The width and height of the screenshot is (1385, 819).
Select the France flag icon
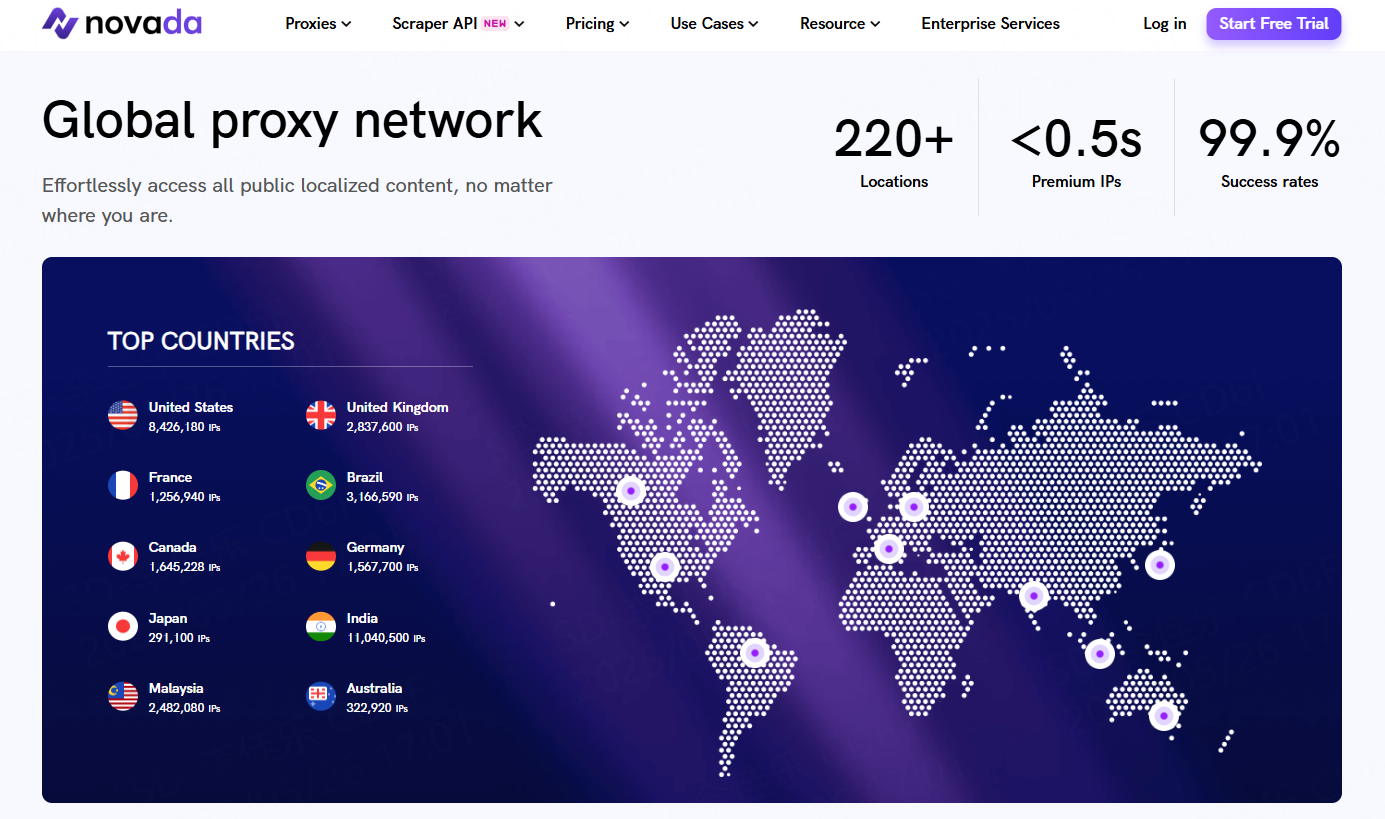coord(123,485)
